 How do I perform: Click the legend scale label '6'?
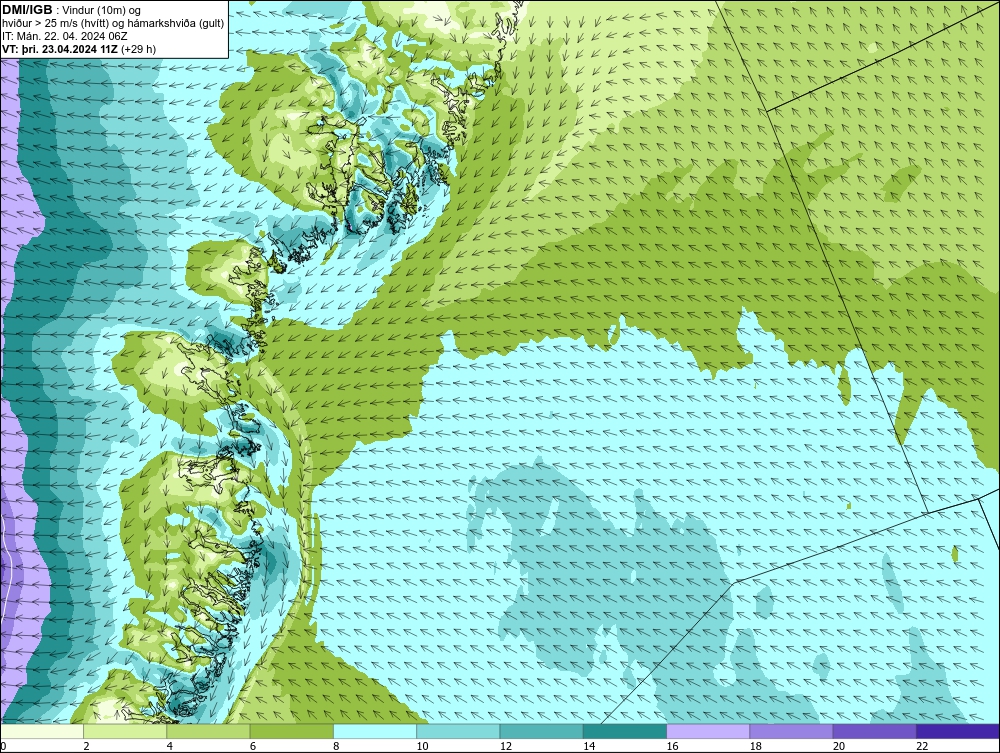pyautogui.click(x=253, y=746)
